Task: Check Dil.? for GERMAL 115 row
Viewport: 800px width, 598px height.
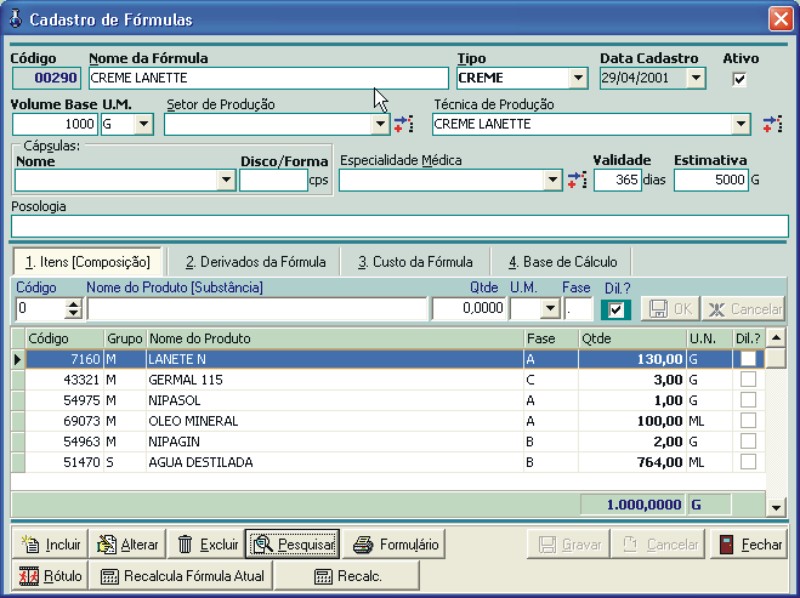Action: point(748,380)
